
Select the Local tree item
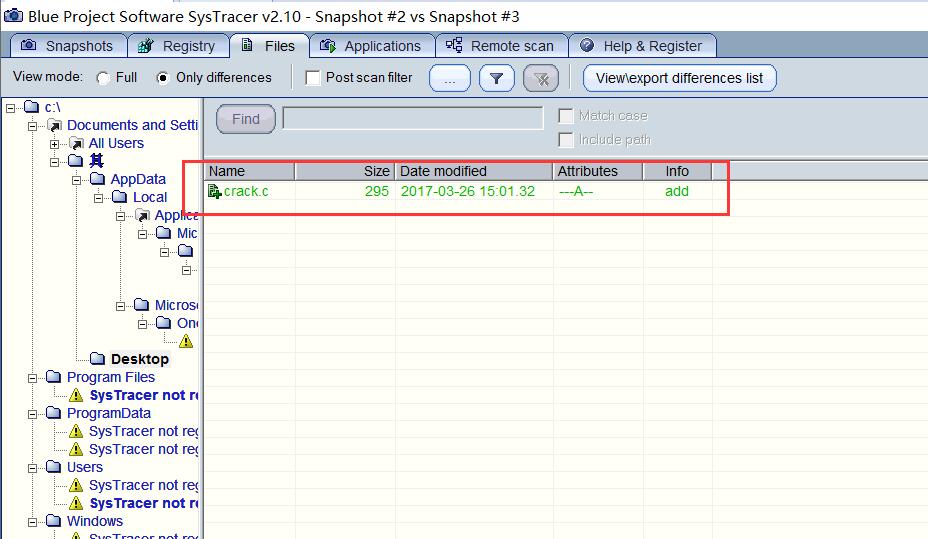[150, 197]
